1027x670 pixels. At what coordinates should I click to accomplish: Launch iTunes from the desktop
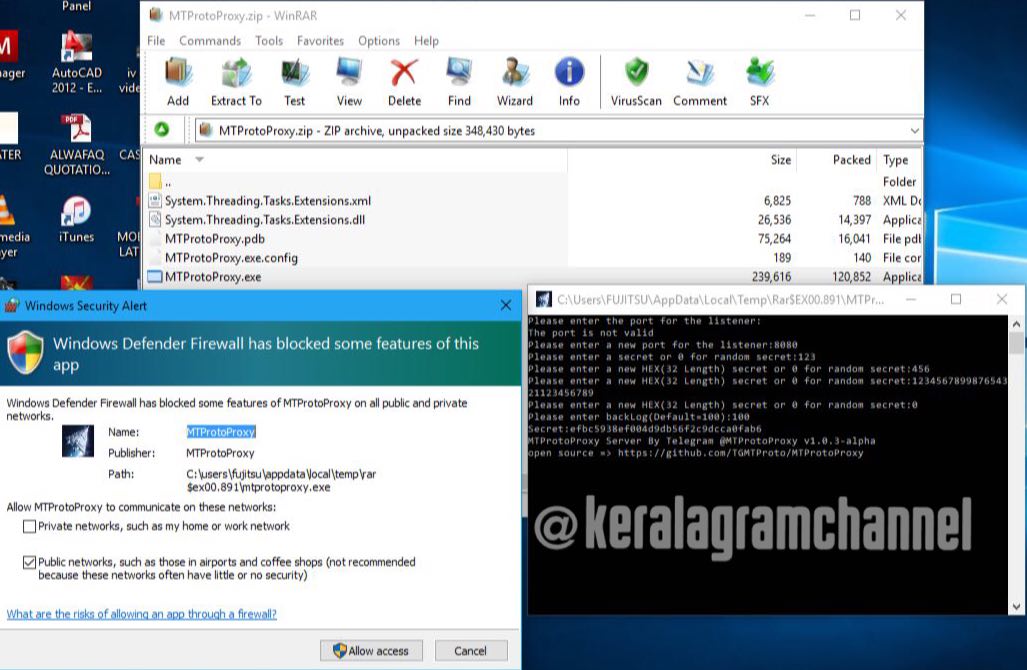pos(77,219)
